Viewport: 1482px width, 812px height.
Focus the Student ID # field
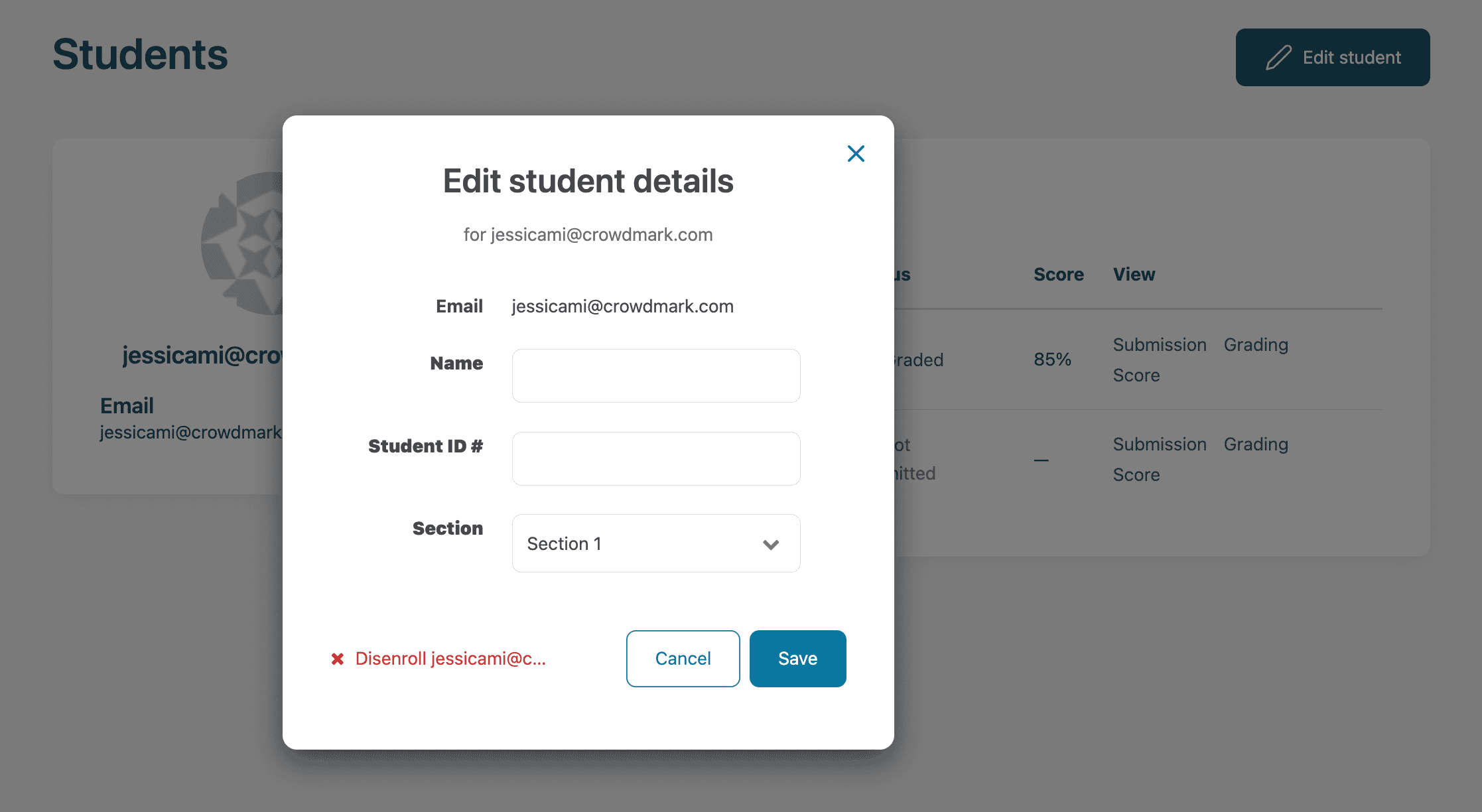point(655,459)
